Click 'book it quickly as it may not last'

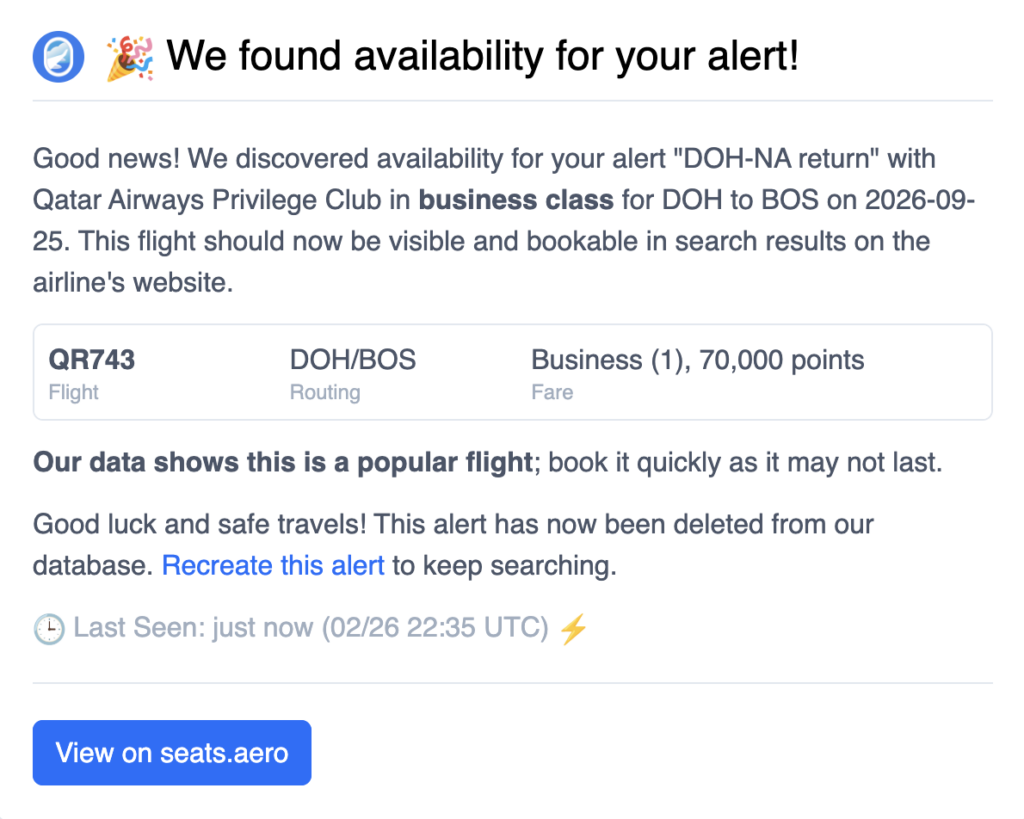(745, 463)
